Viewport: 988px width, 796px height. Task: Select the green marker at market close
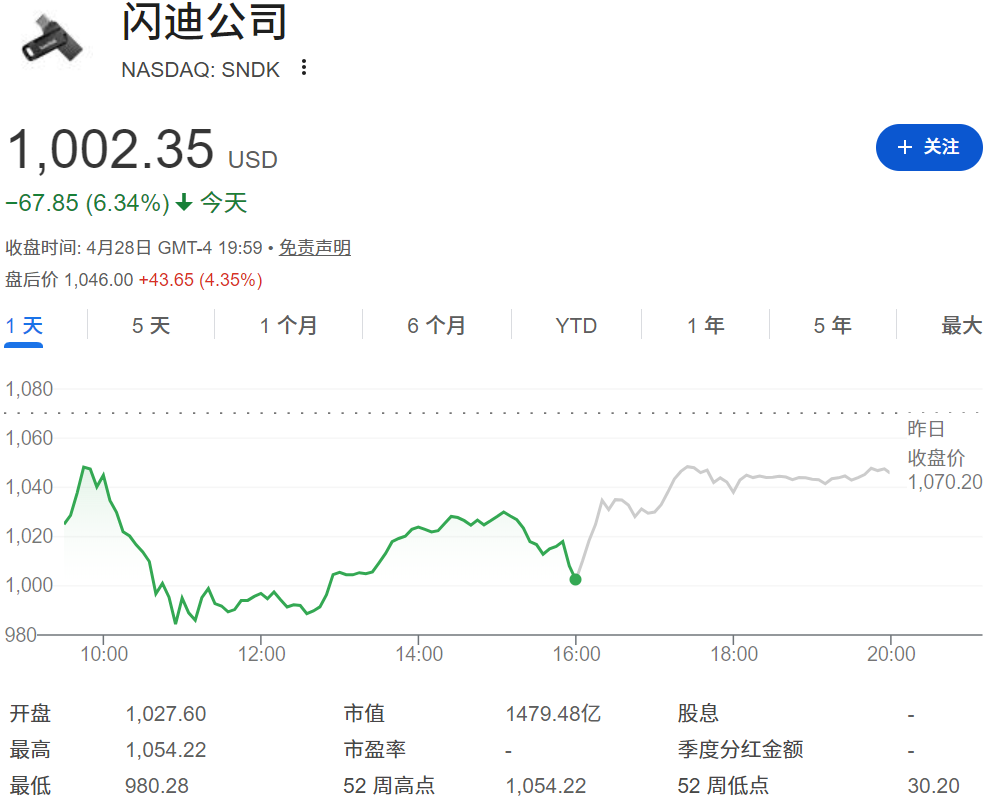(x=576, y=578)
